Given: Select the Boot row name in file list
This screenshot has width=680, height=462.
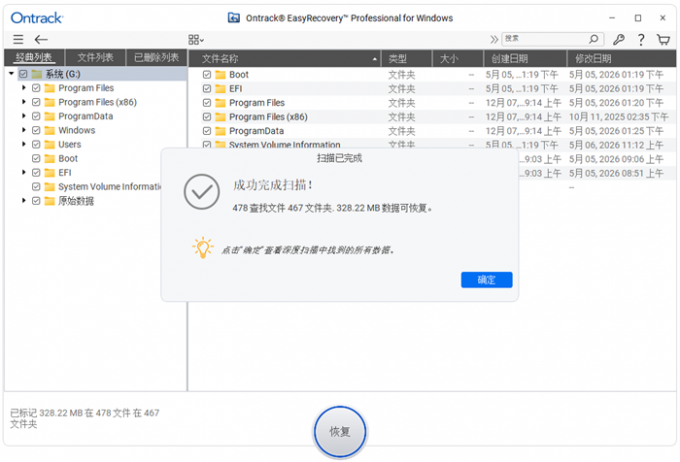Looking at the screenshot, I should pyautogui.click(x=239, y=75).
